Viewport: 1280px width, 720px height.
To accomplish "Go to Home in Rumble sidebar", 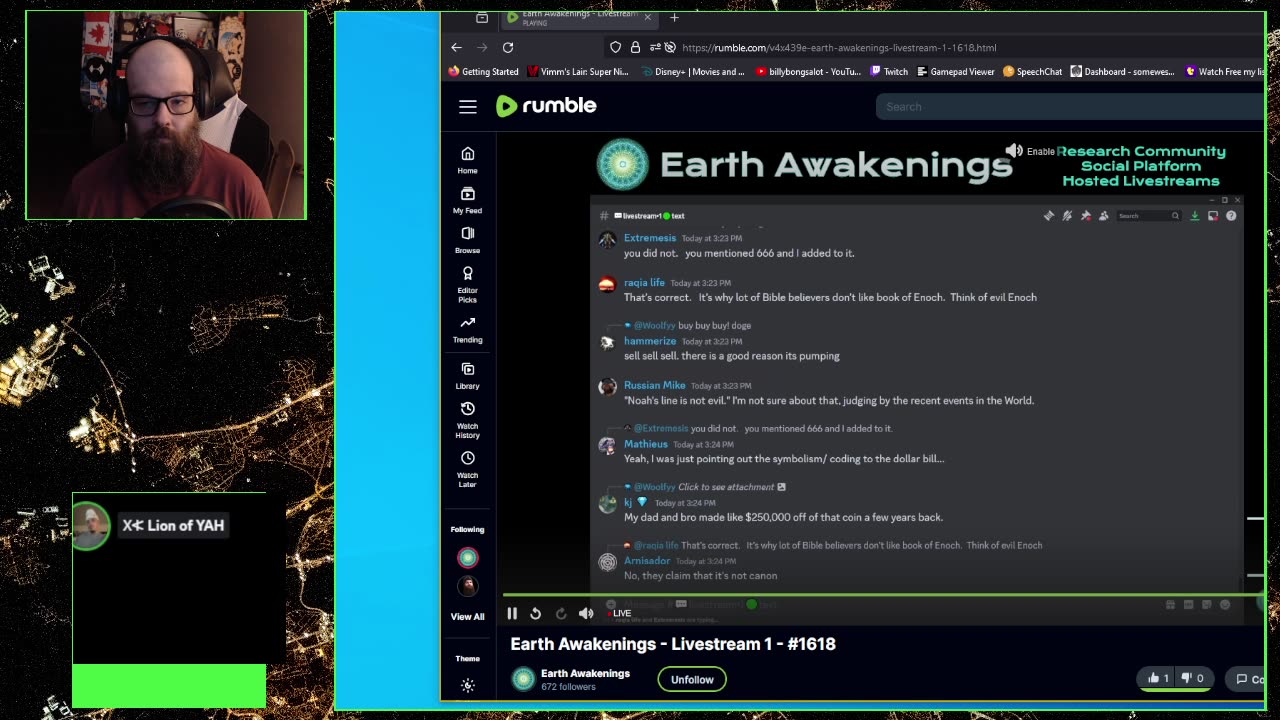I will click(x=467, y=160).
